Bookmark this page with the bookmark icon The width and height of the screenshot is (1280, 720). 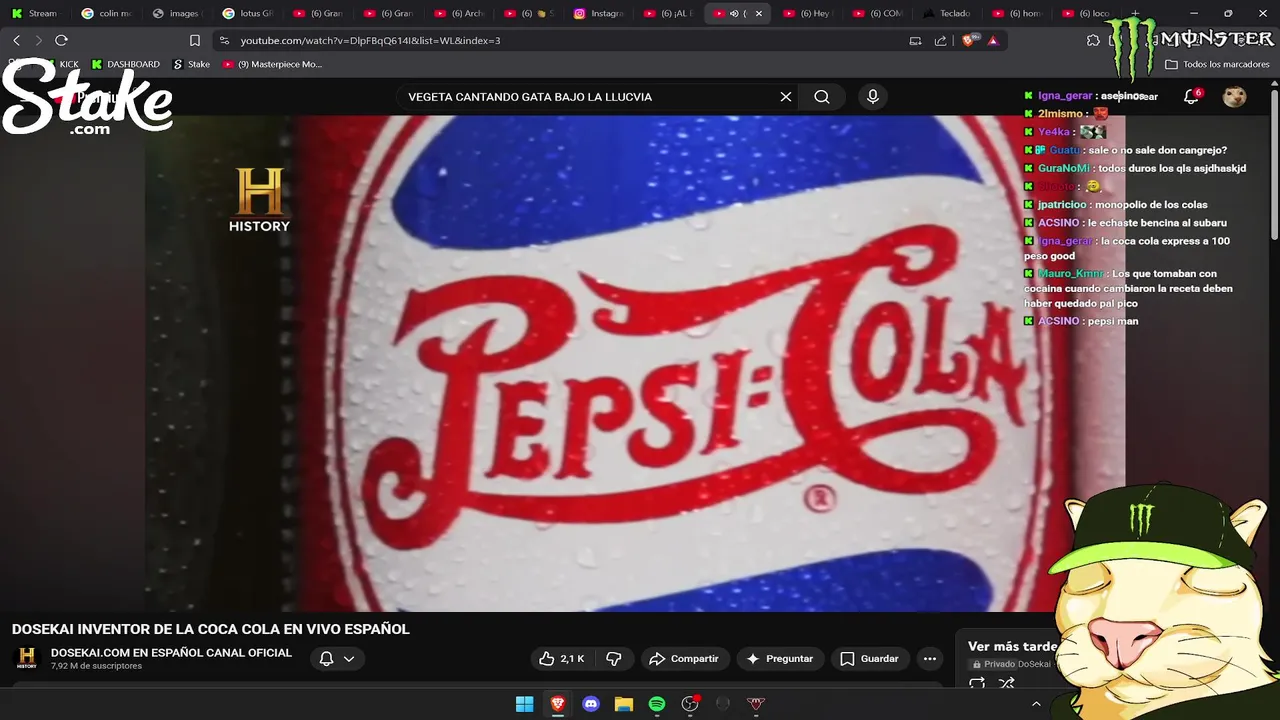pyautogui.click(x=195, y=40)
